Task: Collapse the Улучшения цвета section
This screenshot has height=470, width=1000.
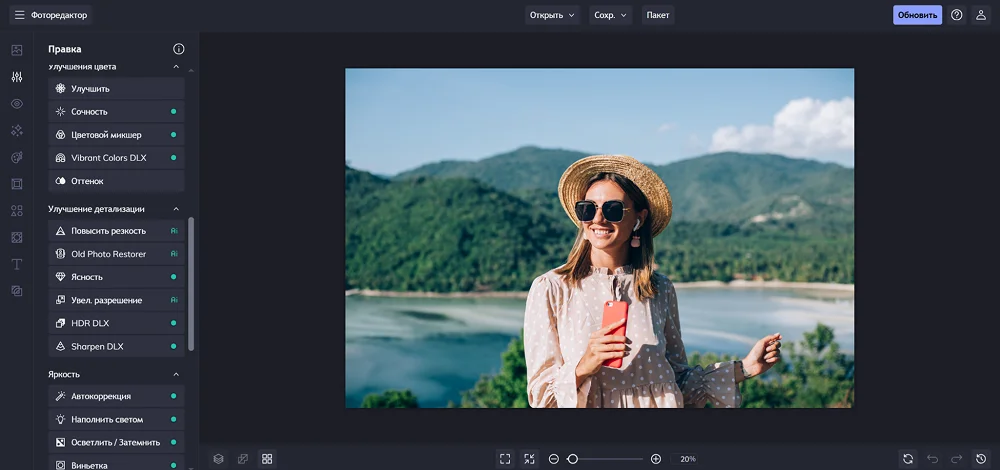Action: point(177,67)
